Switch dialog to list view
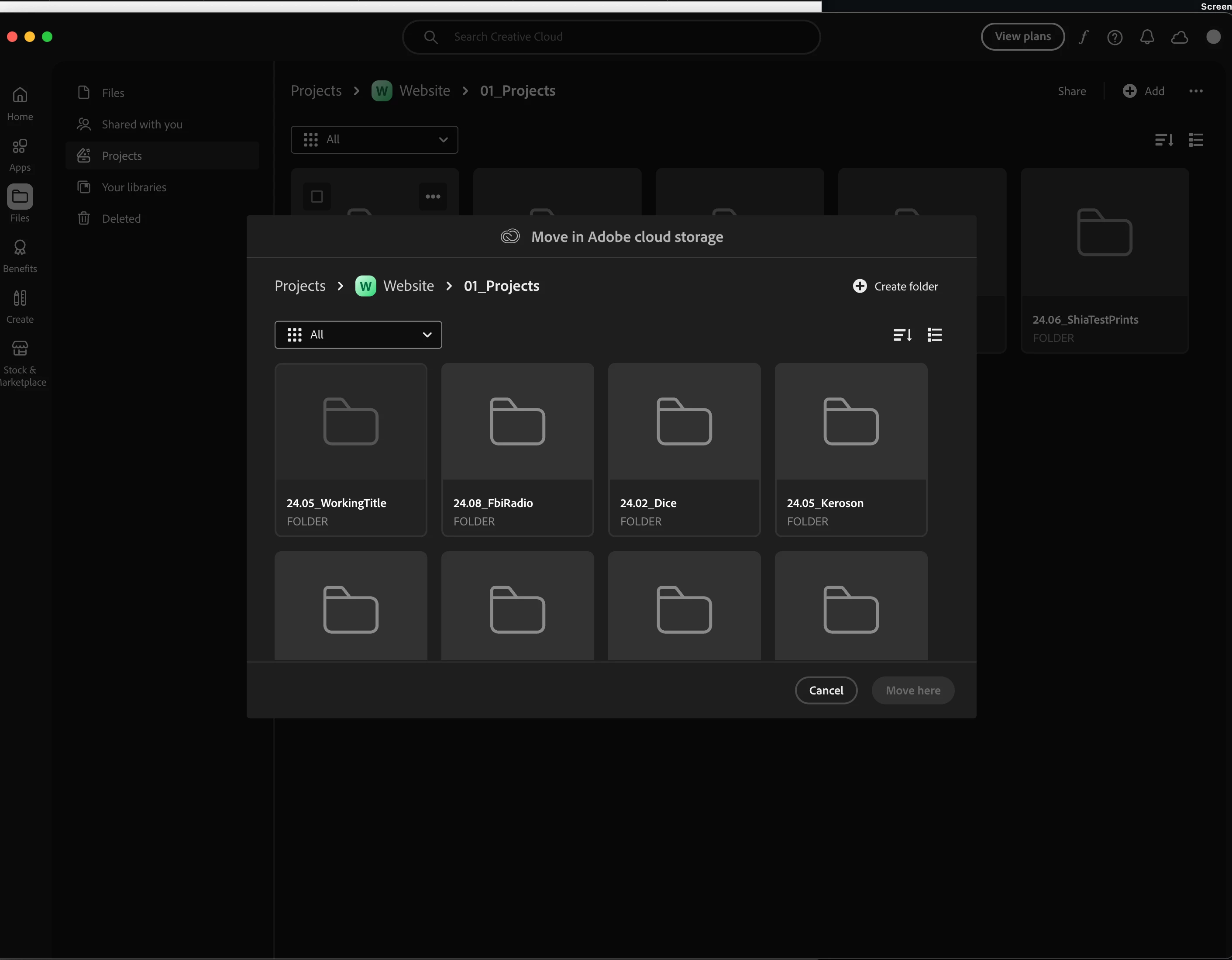 pos(934,335)
